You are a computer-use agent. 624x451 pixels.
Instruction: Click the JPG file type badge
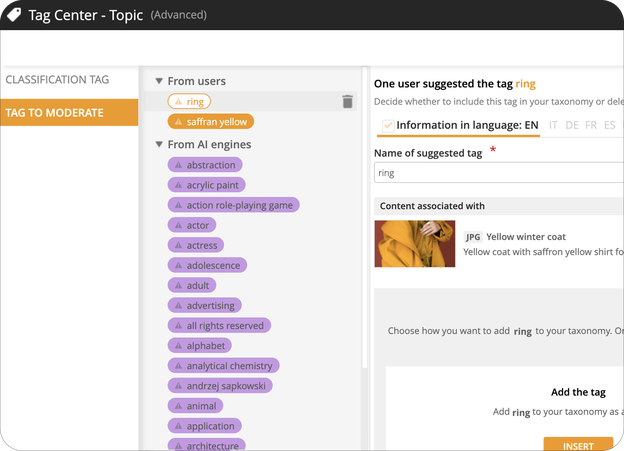pos(473,237)
